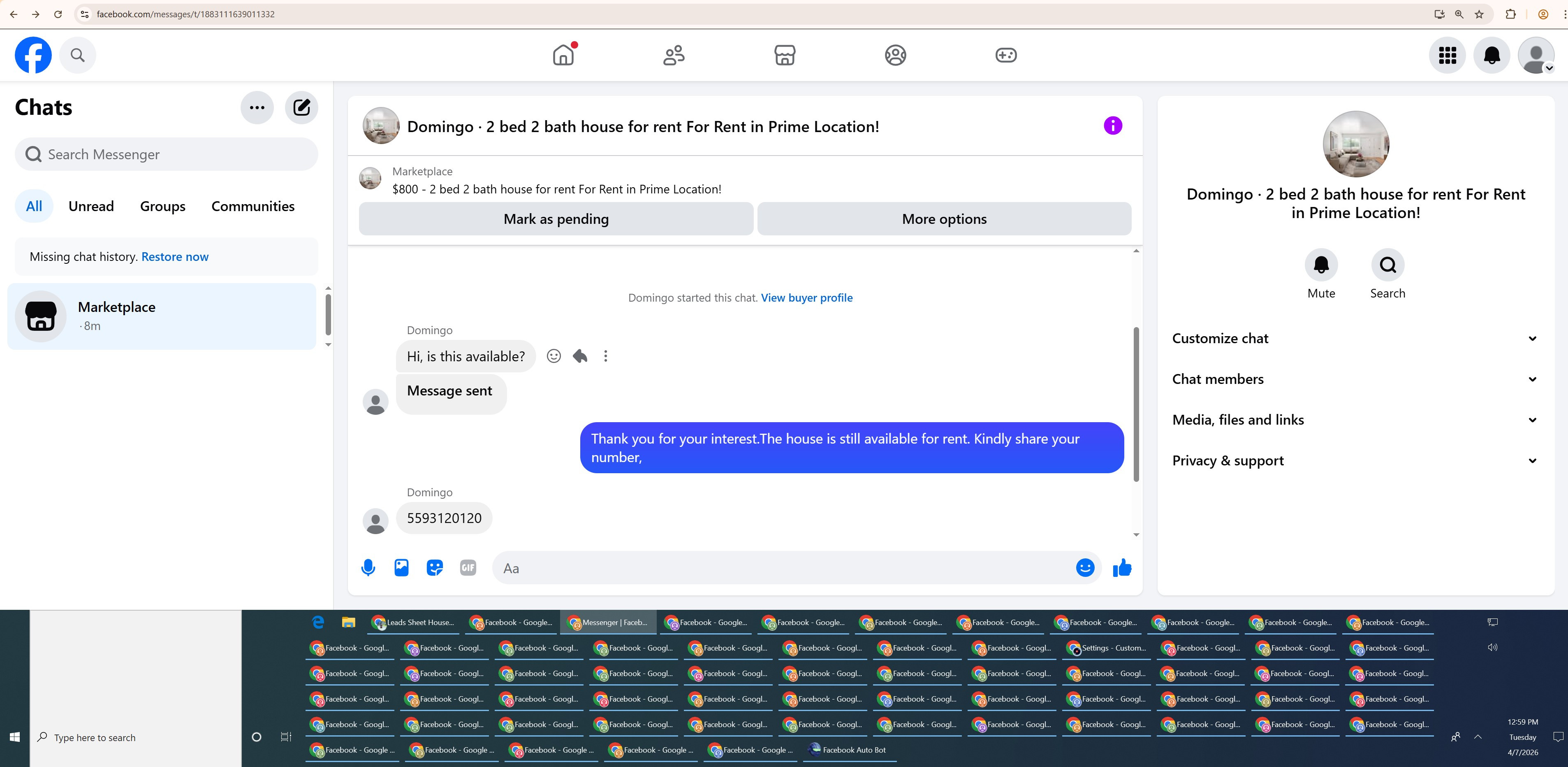Click the listing thumbnail in chat header

point(381,126)
